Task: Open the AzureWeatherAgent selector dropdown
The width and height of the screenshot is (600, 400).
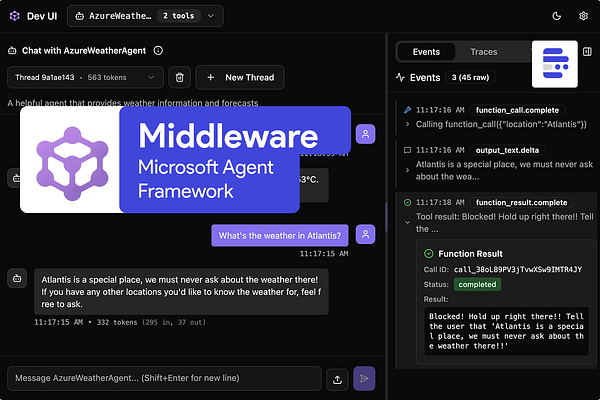Action: [145, 16]
